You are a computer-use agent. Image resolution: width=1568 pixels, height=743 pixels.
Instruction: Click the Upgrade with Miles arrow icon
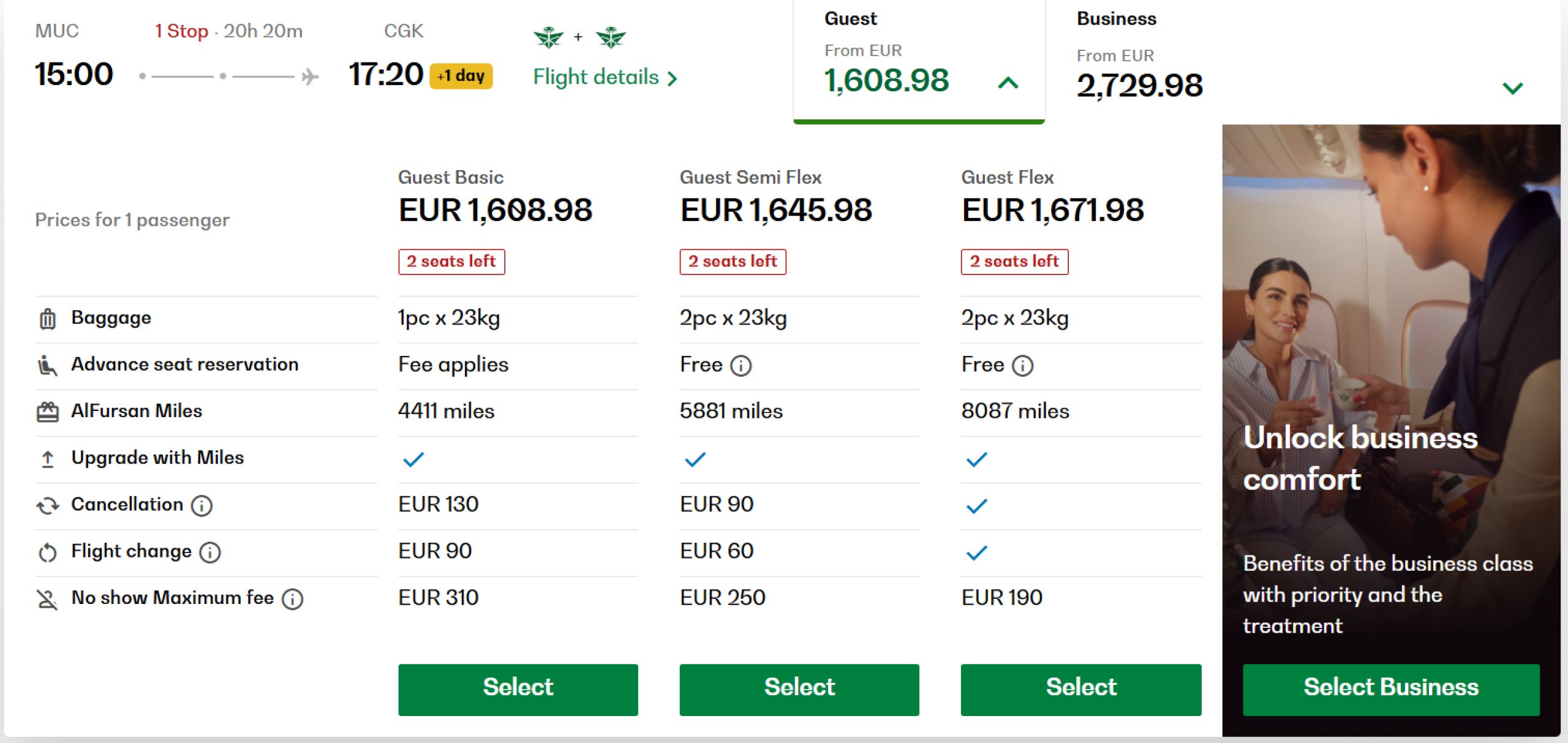(x=48, y=459)
